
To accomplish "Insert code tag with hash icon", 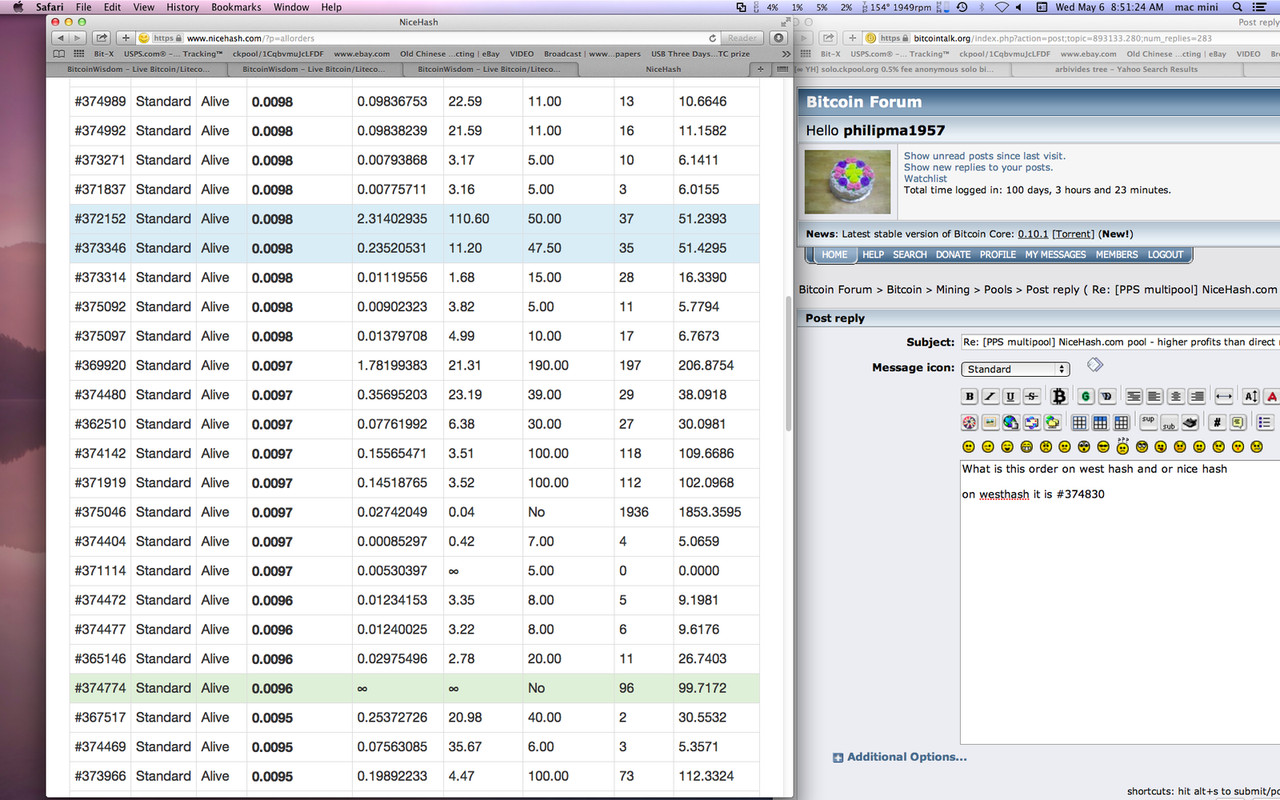I will 1217,423.
